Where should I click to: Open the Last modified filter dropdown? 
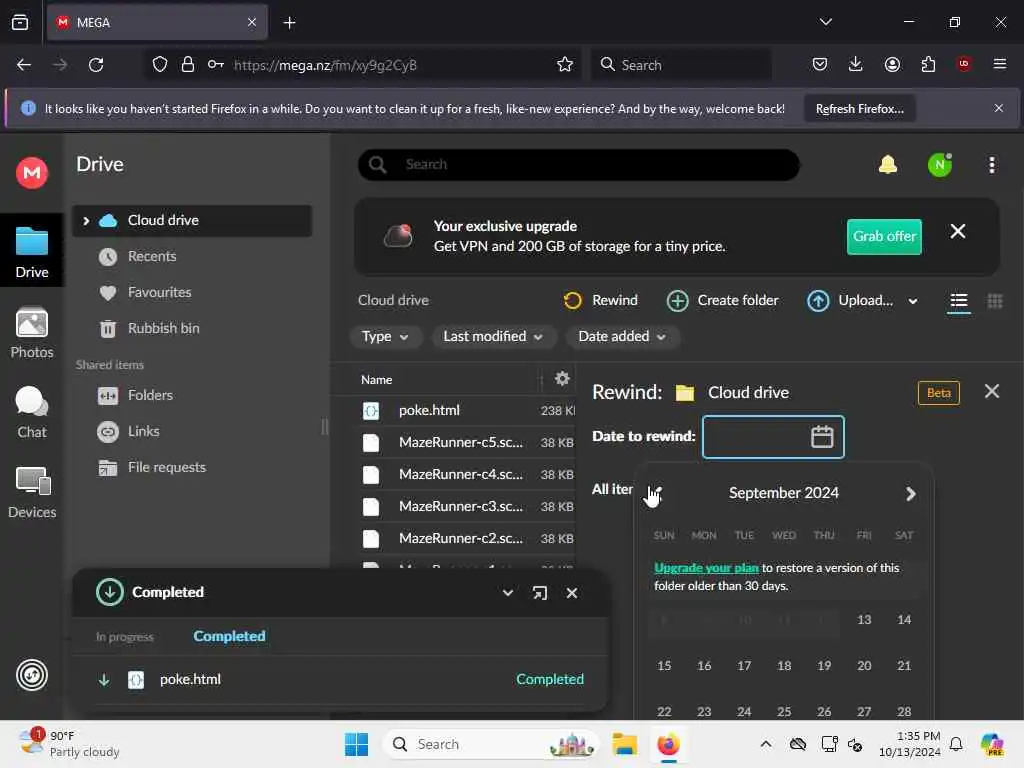pos(493,336)
